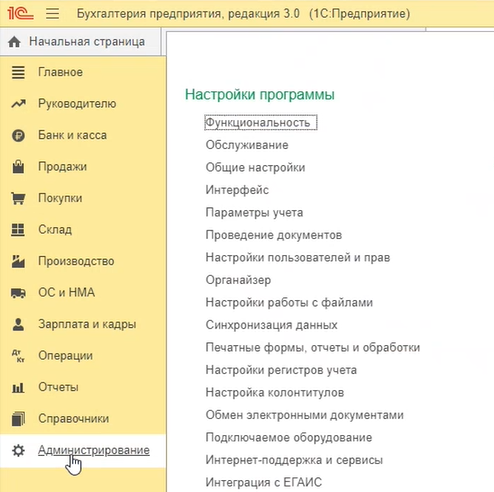Open Интеграция с ЕГАИС link

coord(264,483)
